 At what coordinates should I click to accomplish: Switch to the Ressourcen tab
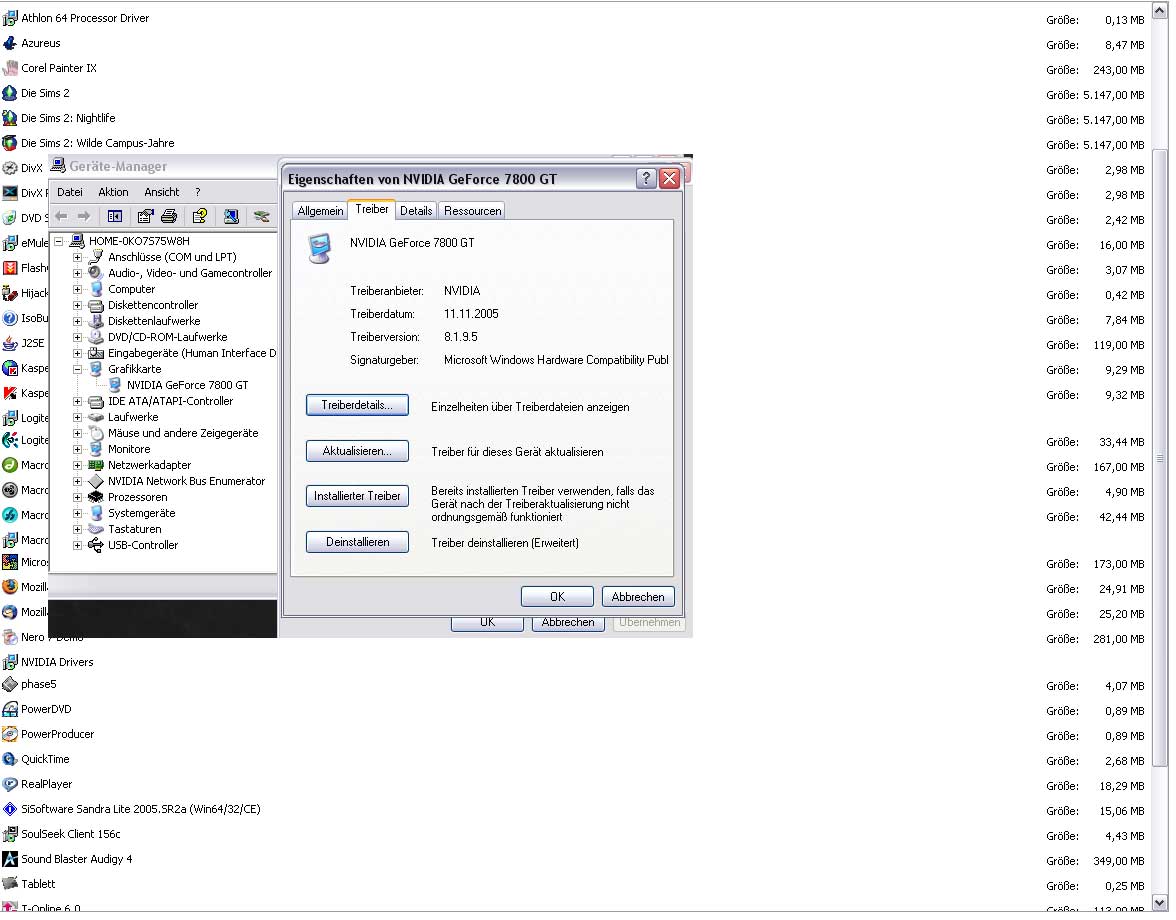[x=472, y=211]
